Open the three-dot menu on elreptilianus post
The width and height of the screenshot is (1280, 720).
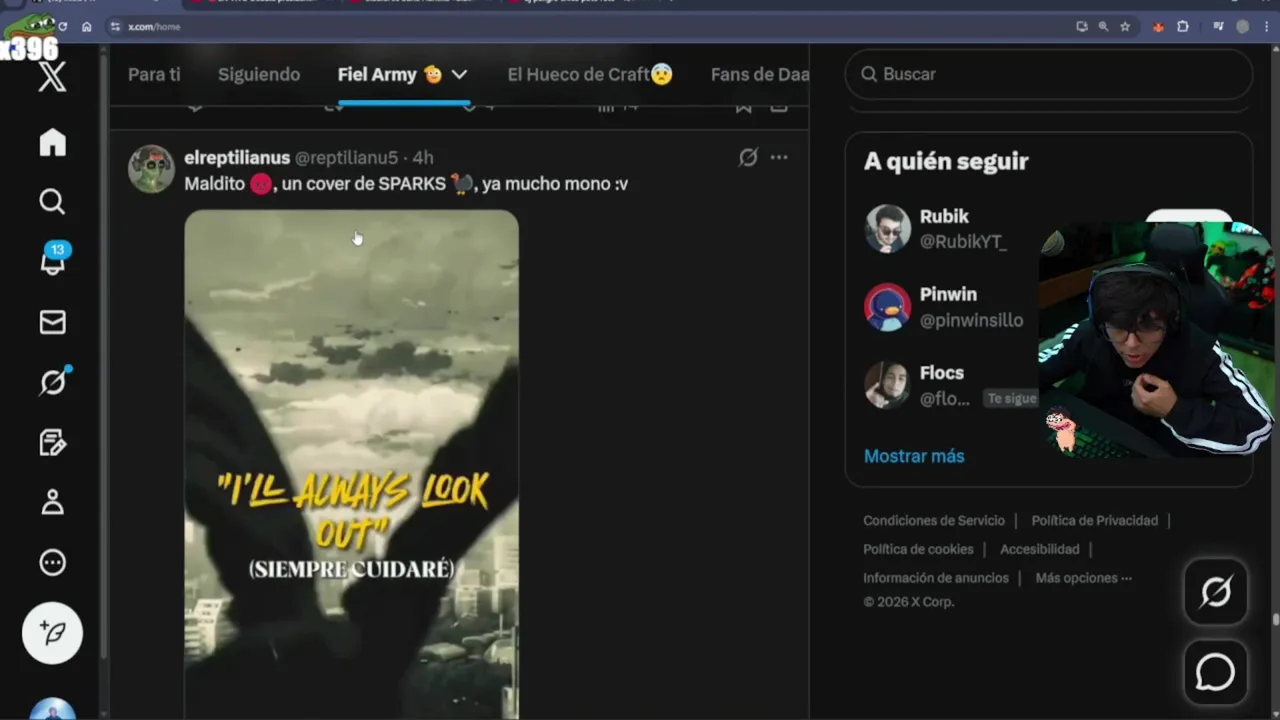(779, 157)
